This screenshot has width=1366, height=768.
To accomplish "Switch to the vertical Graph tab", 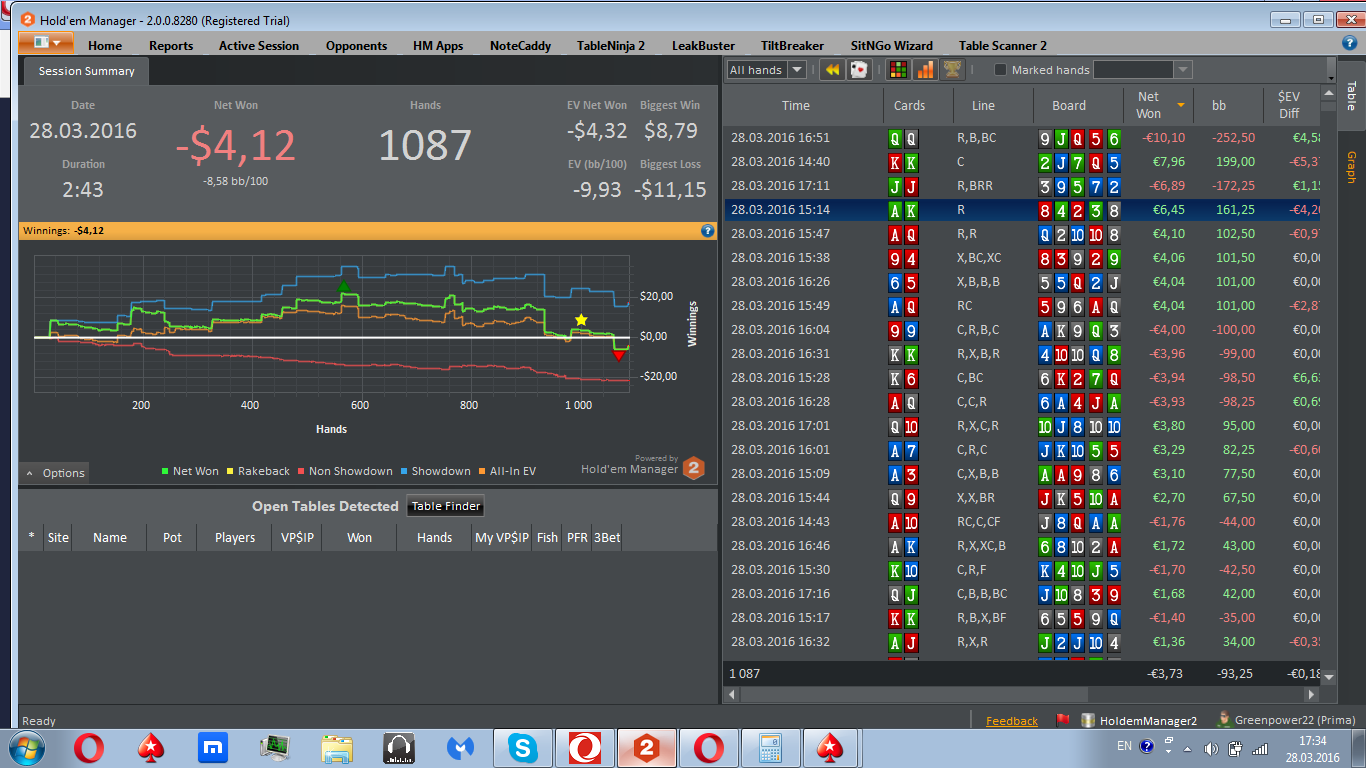I will pyautogui.click(x=1351, y=167).
